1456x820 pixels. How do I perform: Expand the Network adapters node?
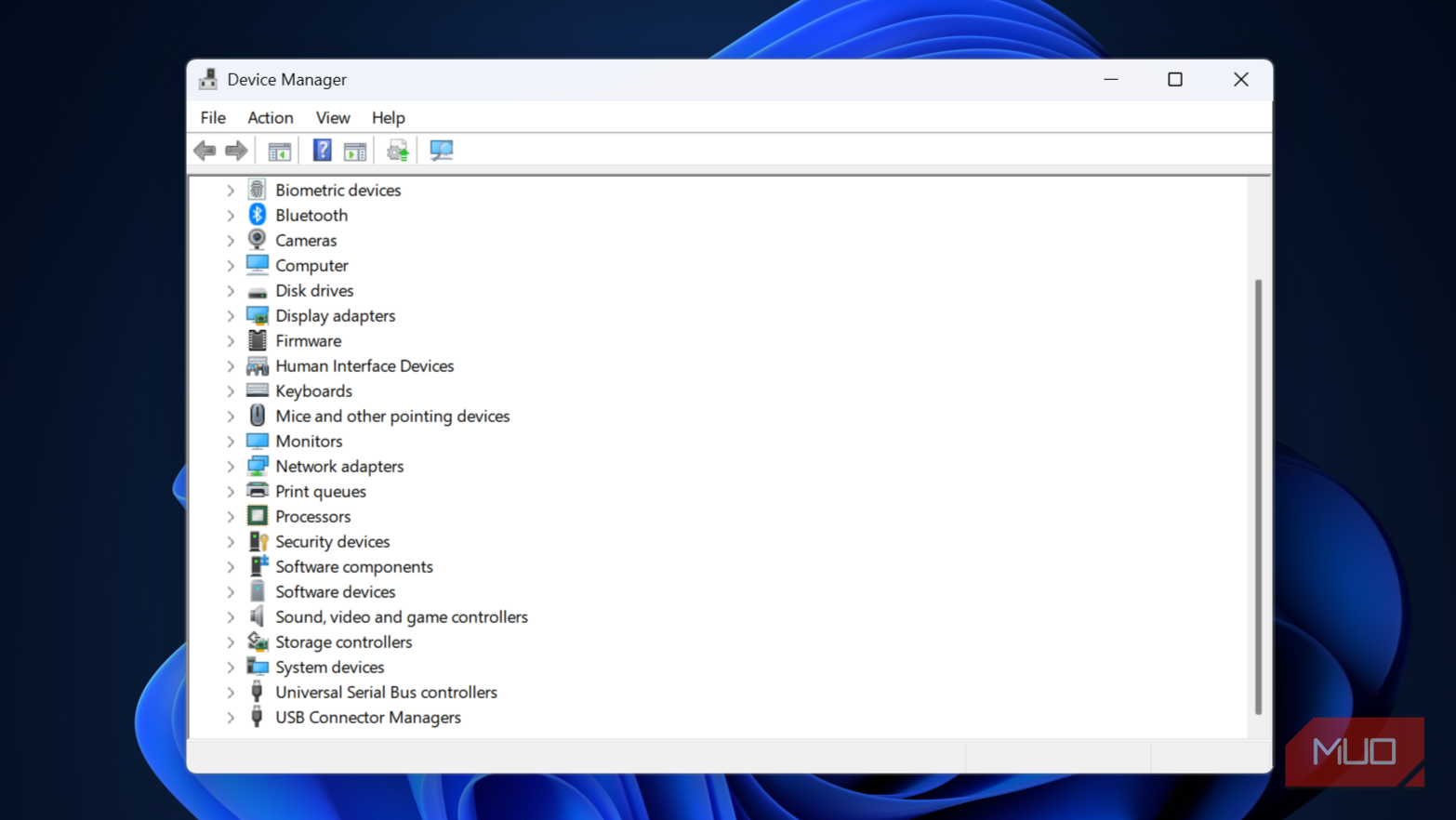coord(231,467)
